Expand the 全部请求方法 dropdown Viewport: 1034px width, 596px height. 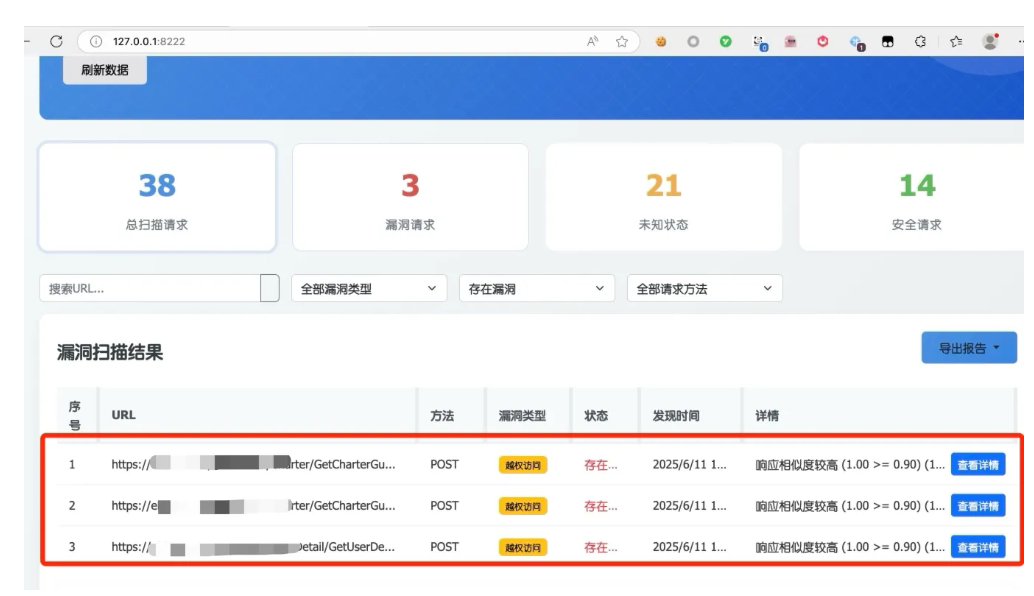[x=704, y=289]
